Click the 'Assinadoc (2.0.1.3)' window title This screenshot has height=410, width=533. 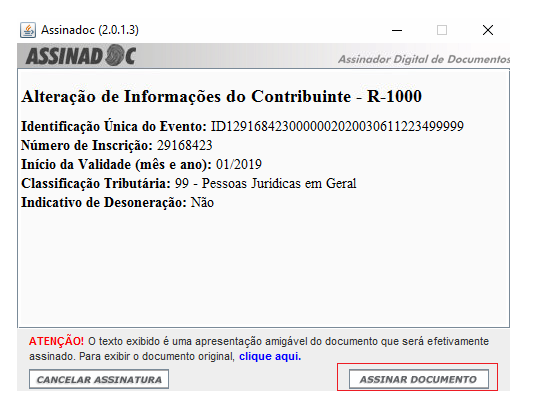tap(90, 30)
